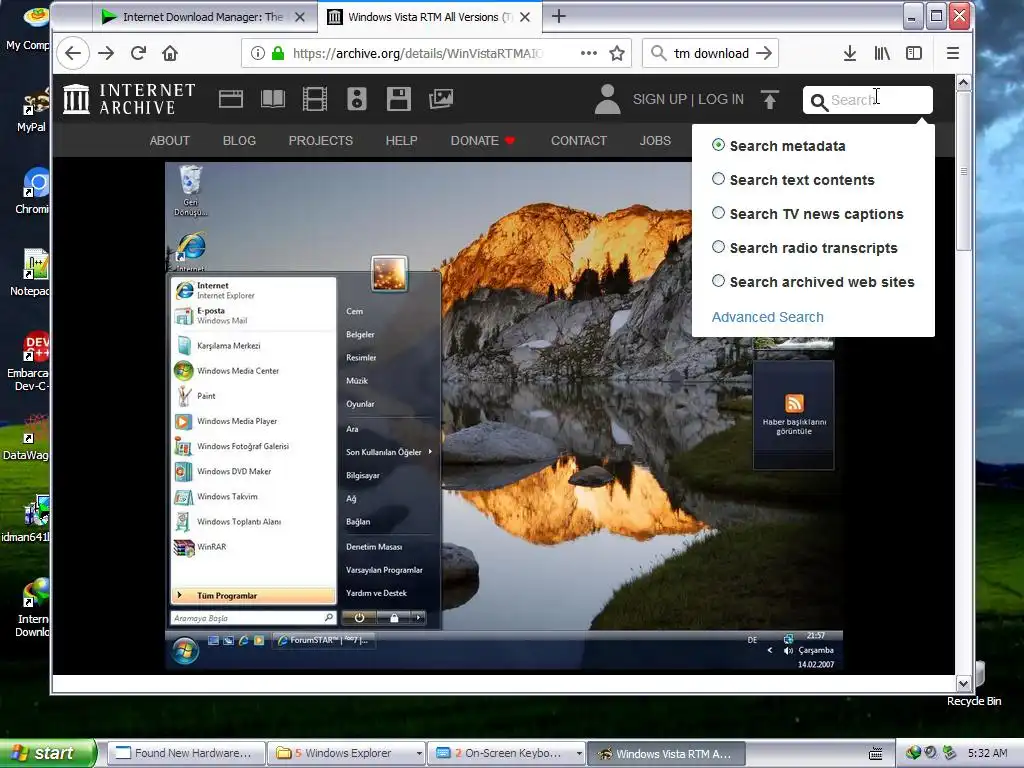The width and height of the screenshot is (1024, 768).
Task: Open the Firefox hamburger menu
Action: pyautogui.click(x=953, y=54)
